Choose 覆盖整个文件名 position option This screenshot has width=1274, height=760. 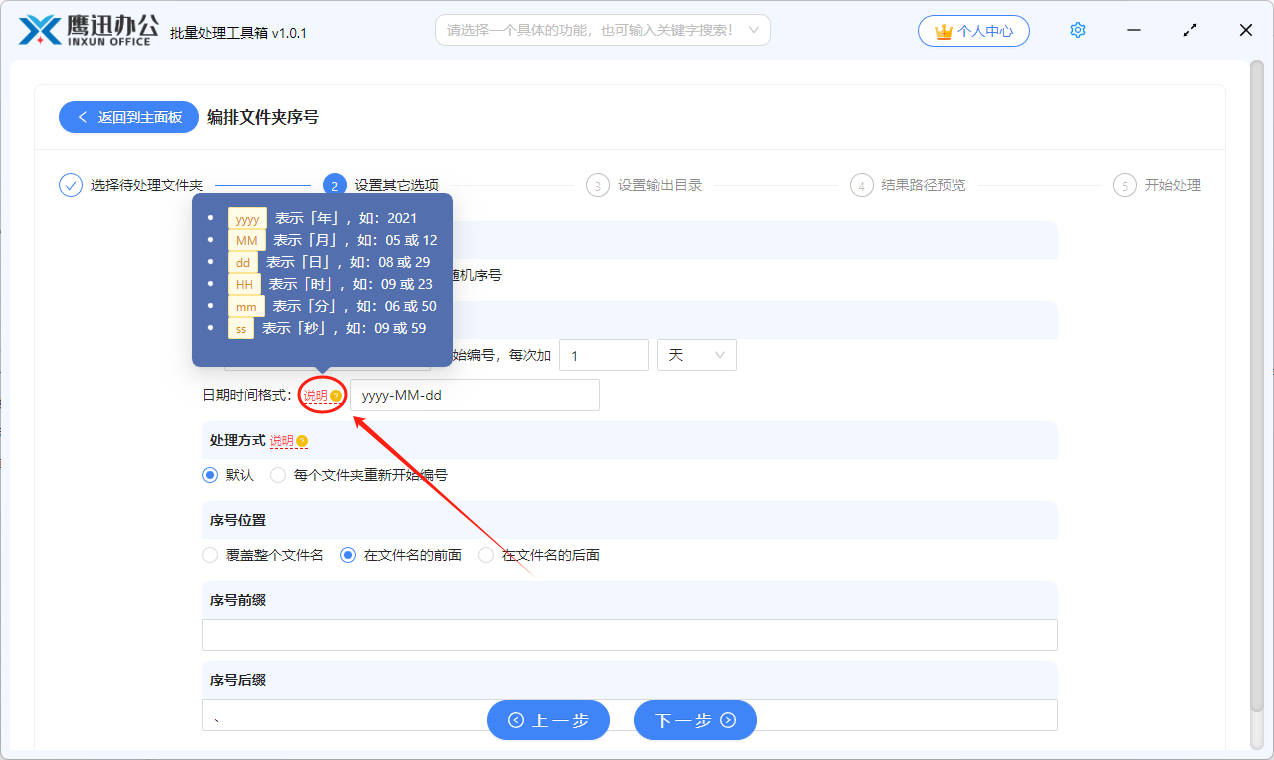(x=210, y=555)
